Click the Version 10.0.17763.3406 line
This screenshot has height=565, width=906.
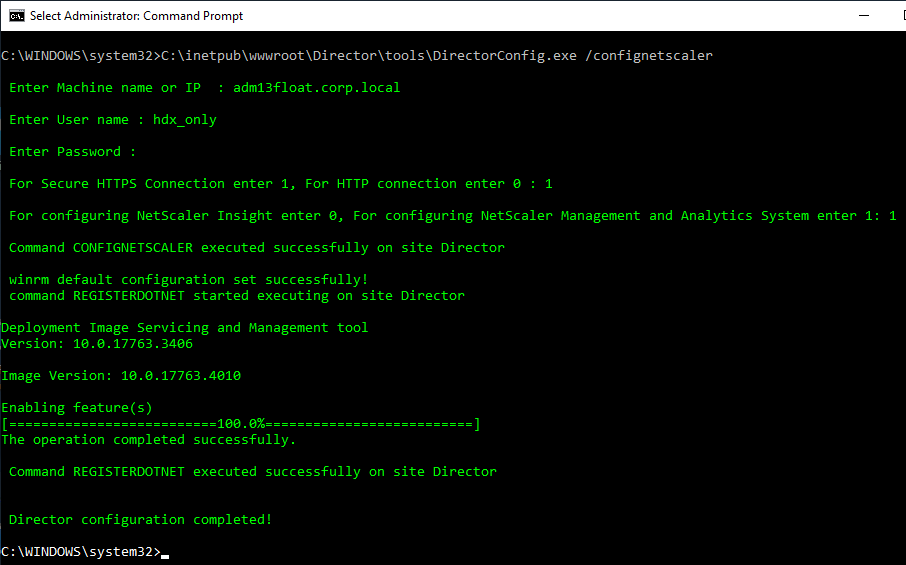(97, 344)
